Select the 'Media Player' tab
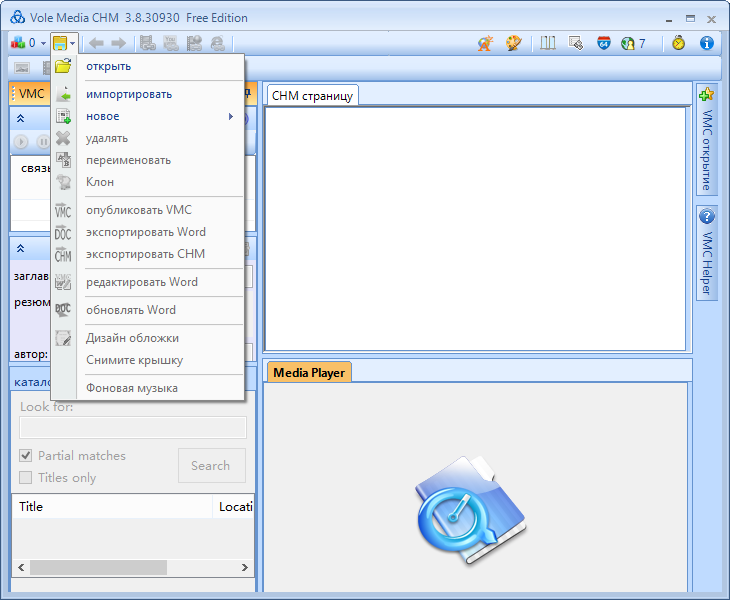The image size is (730, 600). (x=309, y=373)
